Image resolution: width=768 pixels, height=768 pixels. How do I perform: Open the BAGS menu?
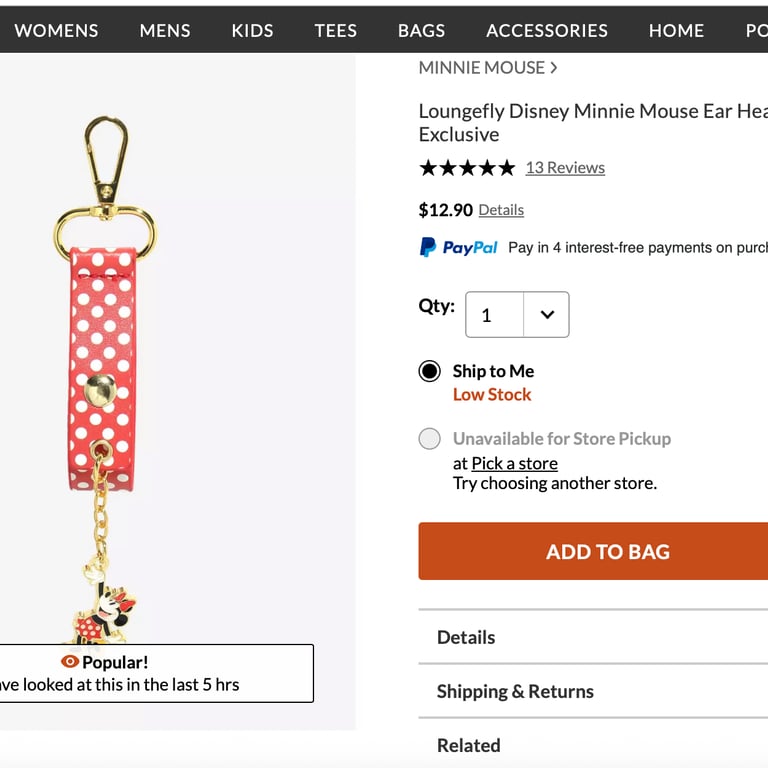pos(421,30)
